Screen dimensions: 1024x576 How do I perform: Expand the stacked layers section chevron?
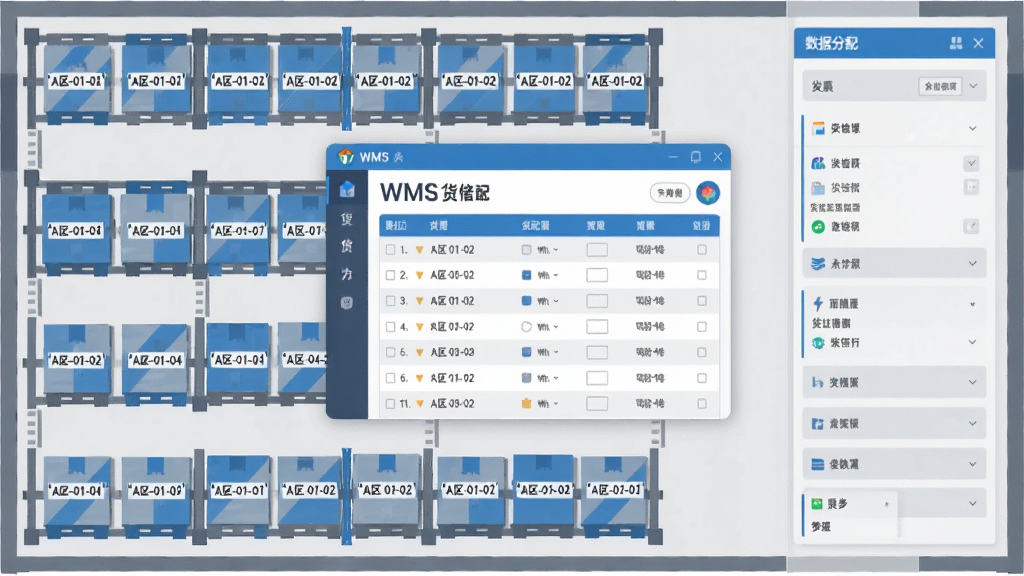972,264
